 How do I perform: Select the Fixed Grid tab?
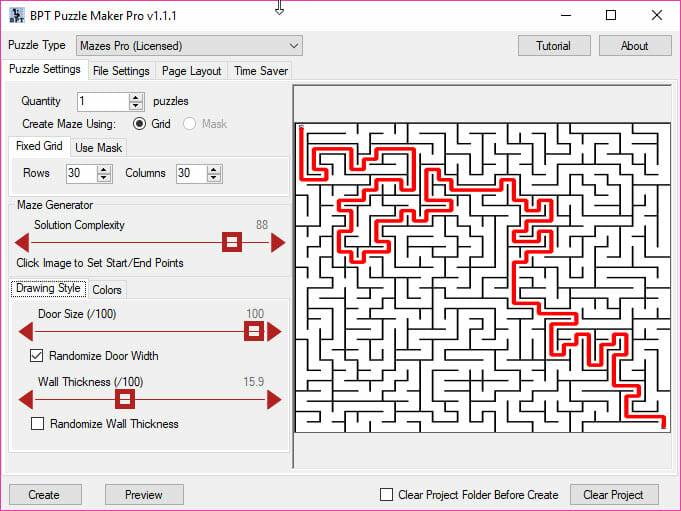tap(39, 146)
